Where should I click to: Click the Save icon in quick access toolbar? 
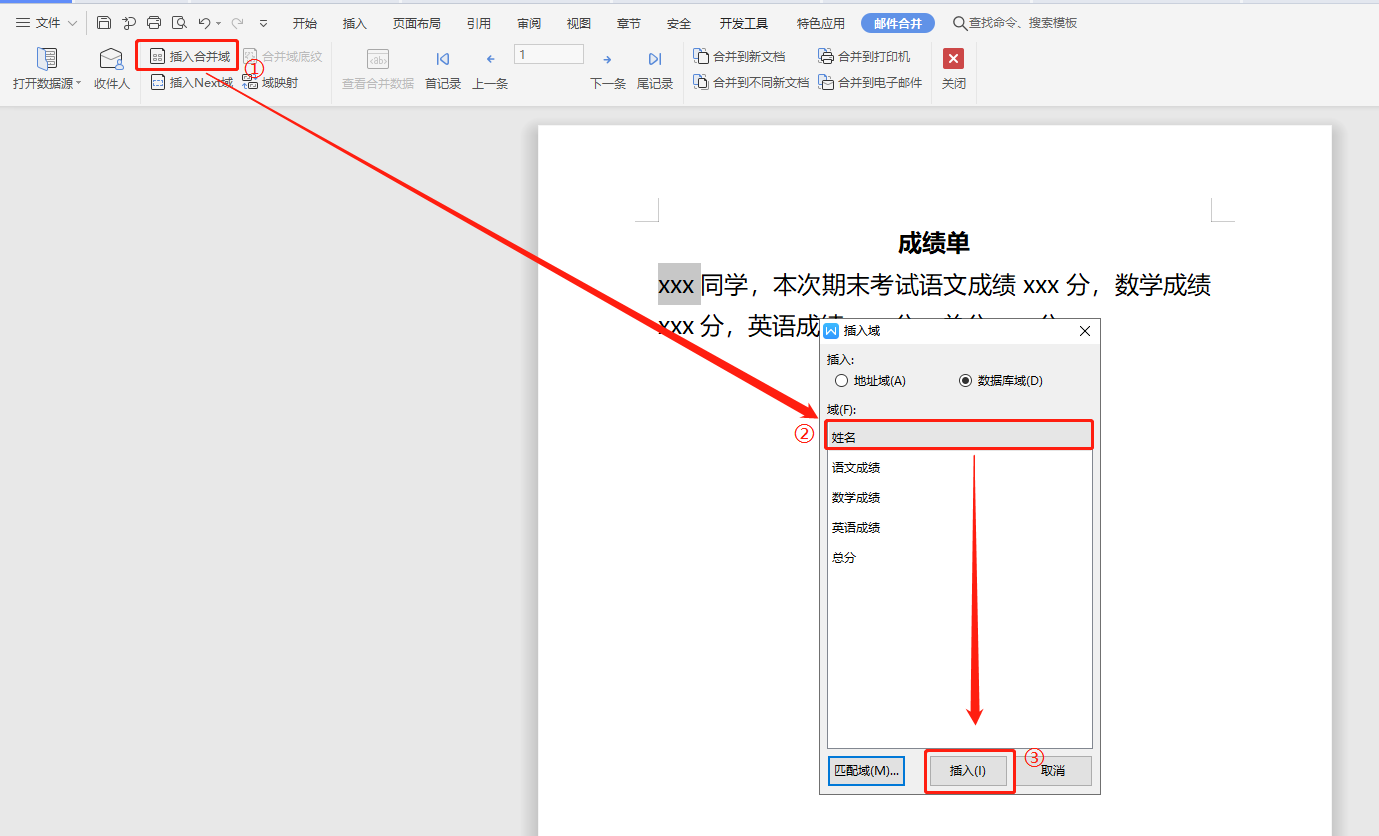pyautogui.click(x=104, y=23)
